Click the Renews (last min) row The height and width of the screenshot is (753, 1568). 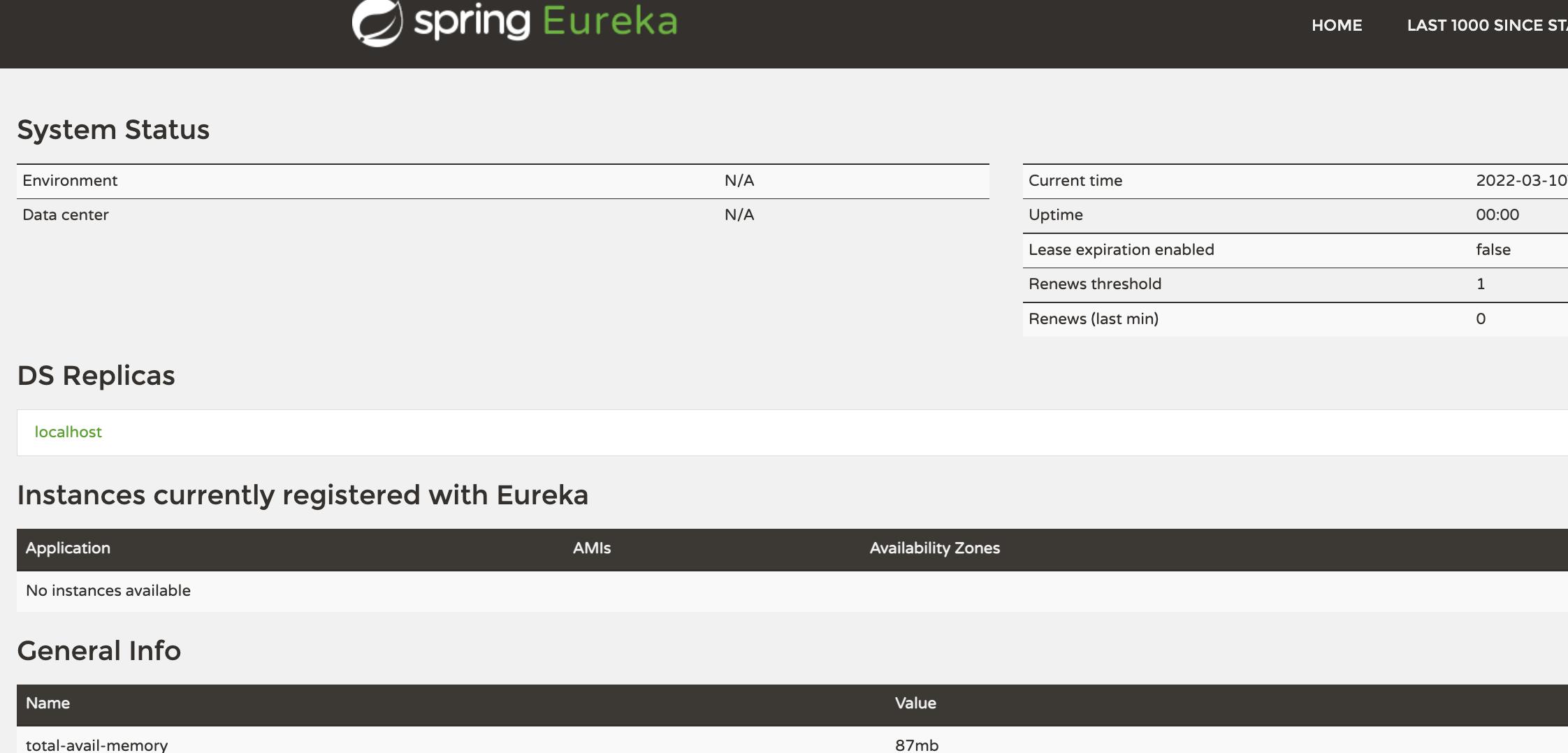point(1295,319)
